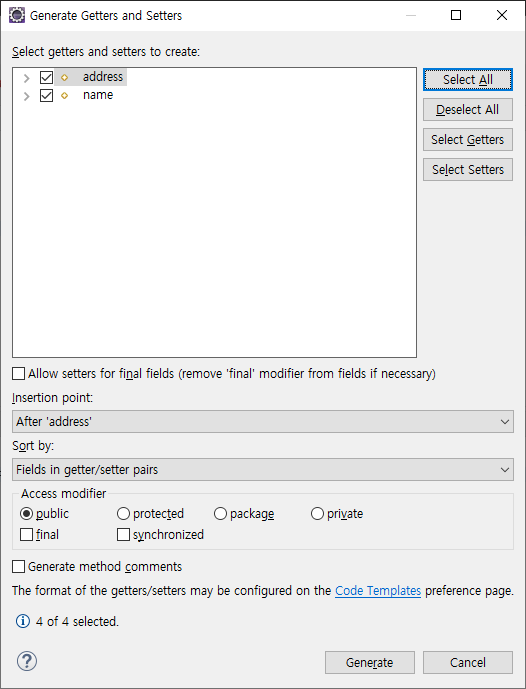The image size is (526, 689).
Task: Click the Select All button
Action: (468, 80)
